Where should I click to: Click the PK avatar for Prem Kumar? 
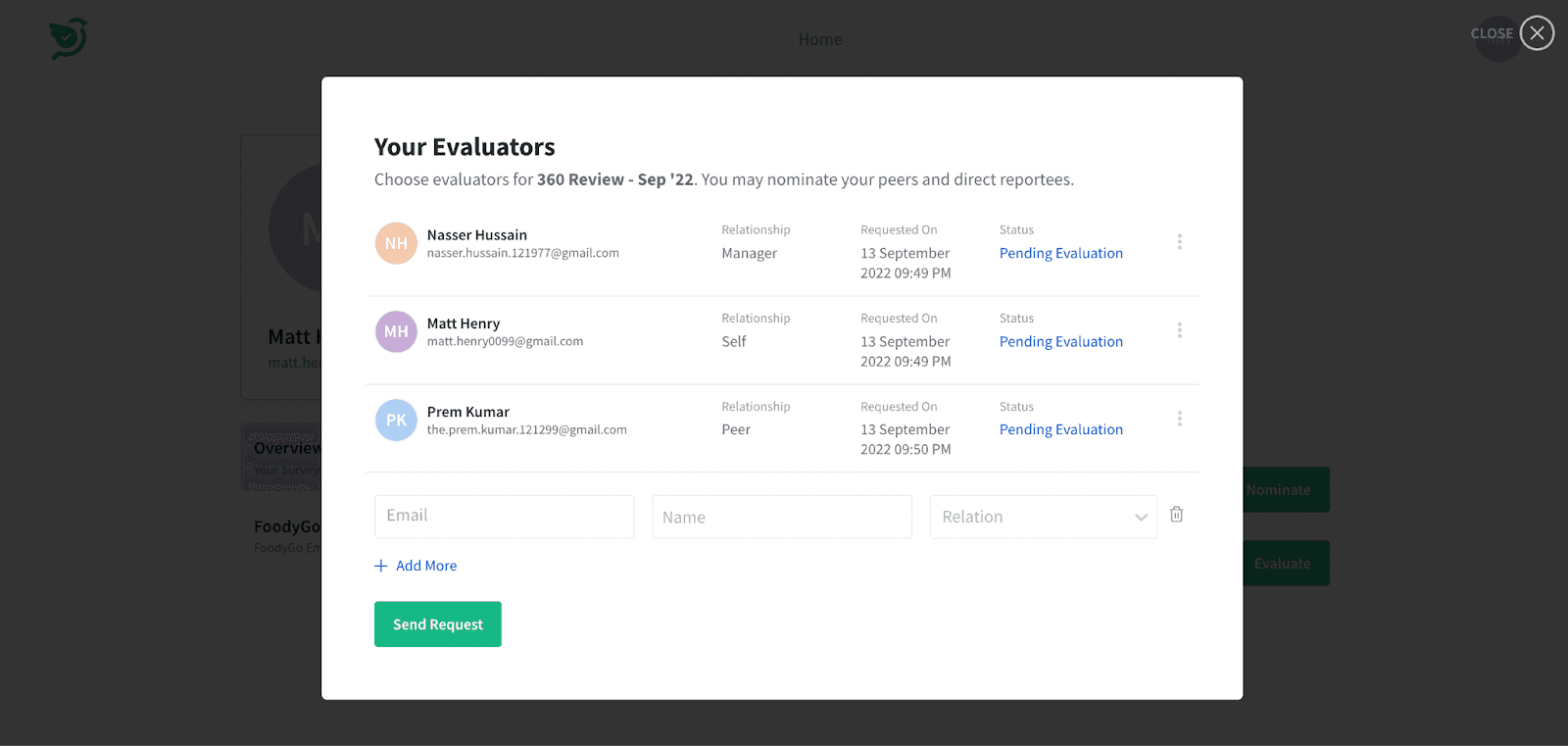pos(396,420)
